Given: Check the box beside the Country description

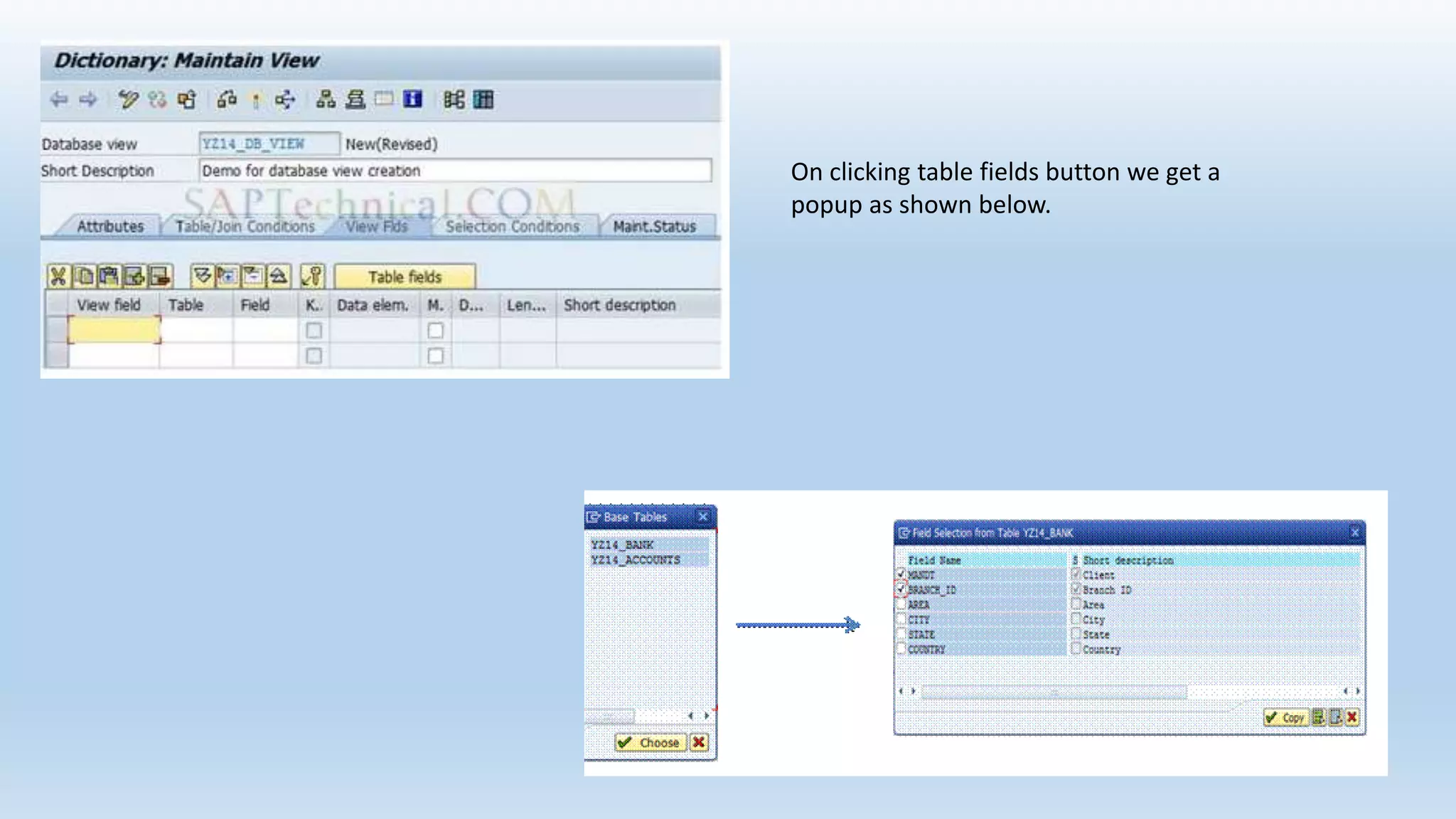Looking at the screenshot, I should coord(1076,648).
